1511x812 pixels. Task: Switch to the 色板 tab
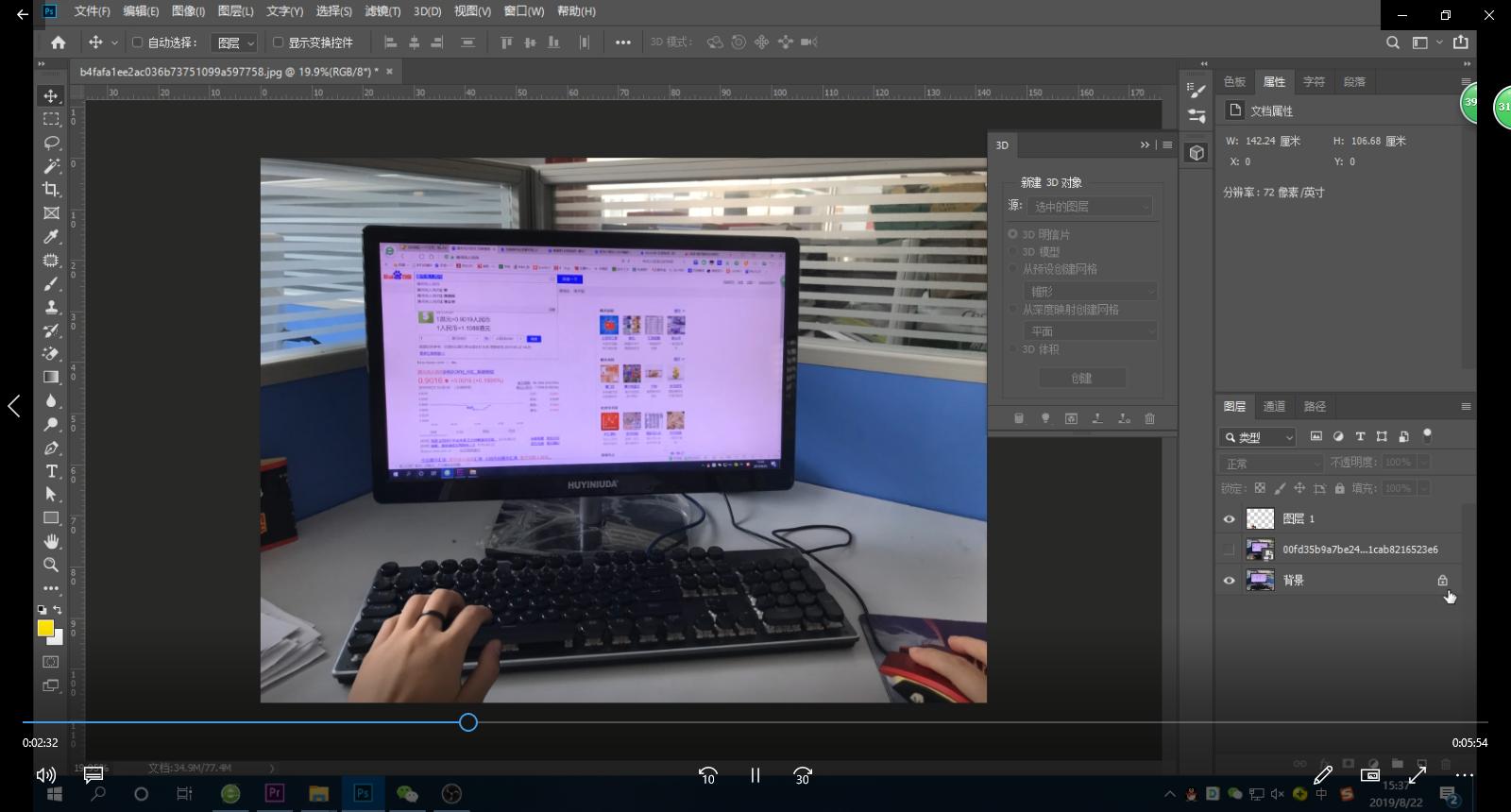click(1234, 81)
